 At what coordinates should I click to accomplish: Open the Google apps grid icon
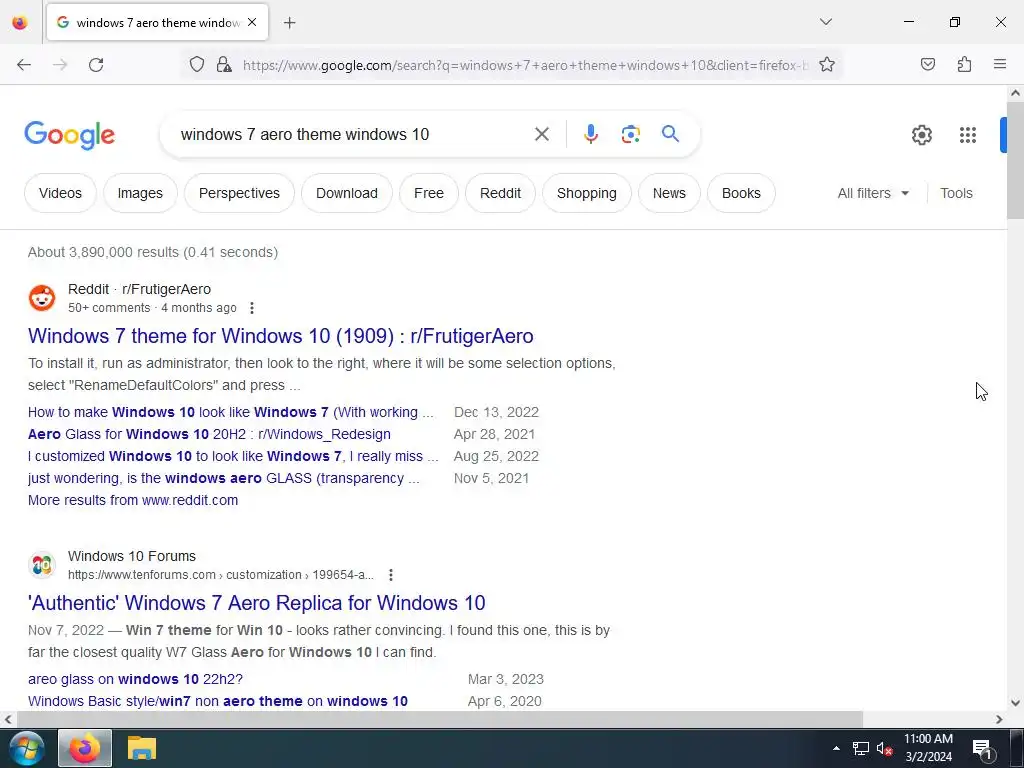pos(968,135)
